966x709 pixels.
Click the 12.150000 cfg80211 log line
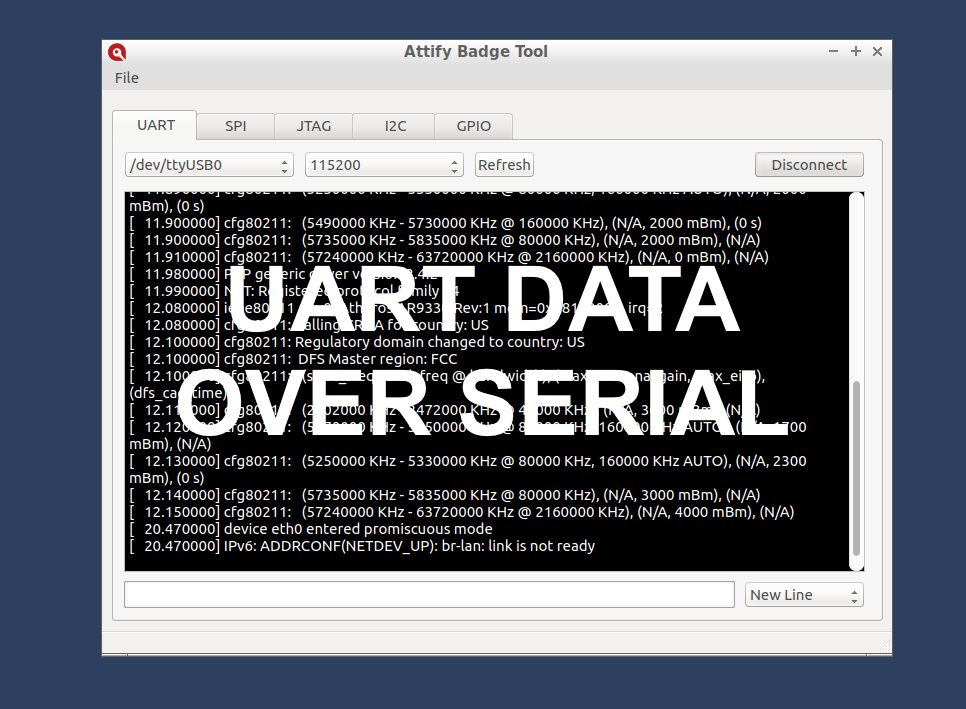point(461,512)
